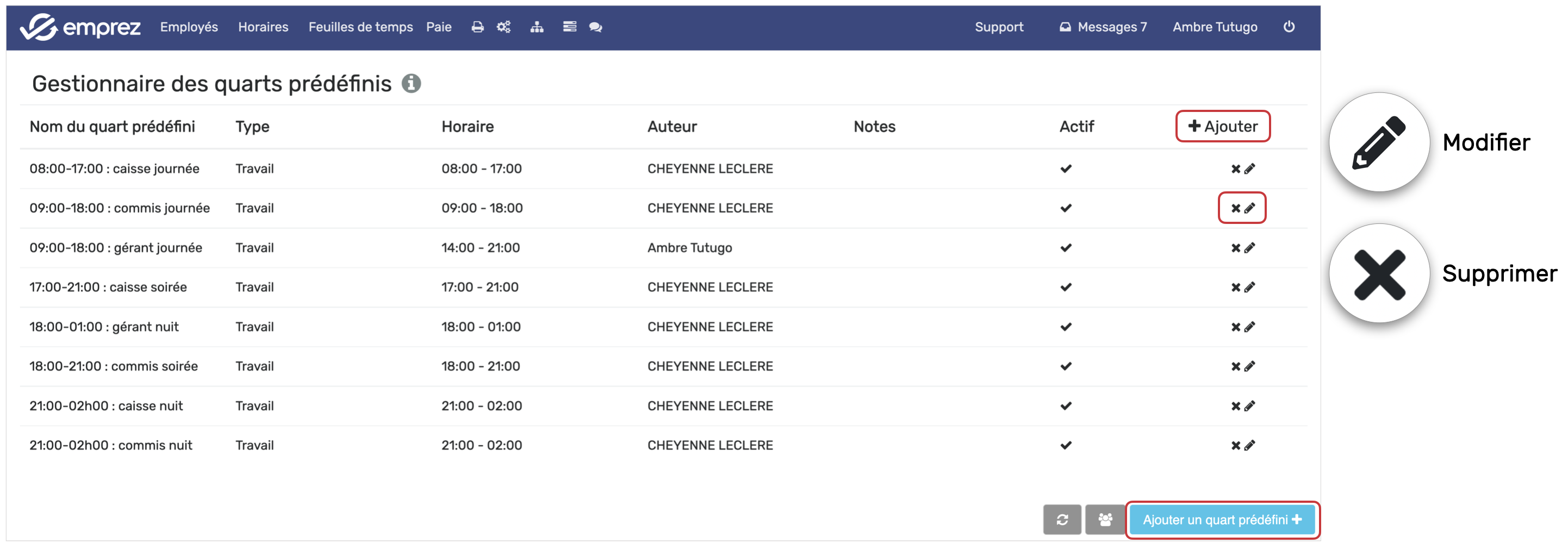Click the Type column header
The width and height of the screenshot is (1568, 549).
252,127
